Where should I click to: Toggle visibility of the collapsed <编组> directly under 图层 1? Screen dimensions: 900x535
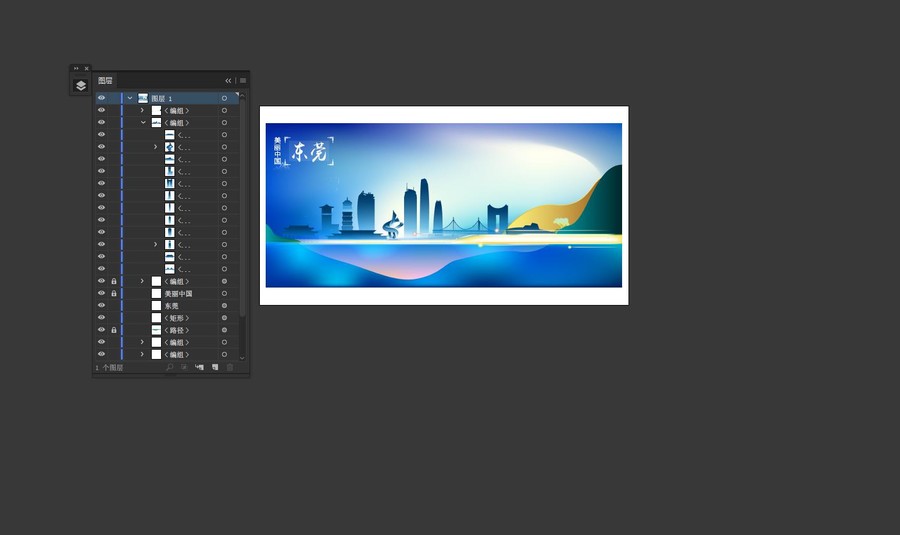tap(102, 110)
